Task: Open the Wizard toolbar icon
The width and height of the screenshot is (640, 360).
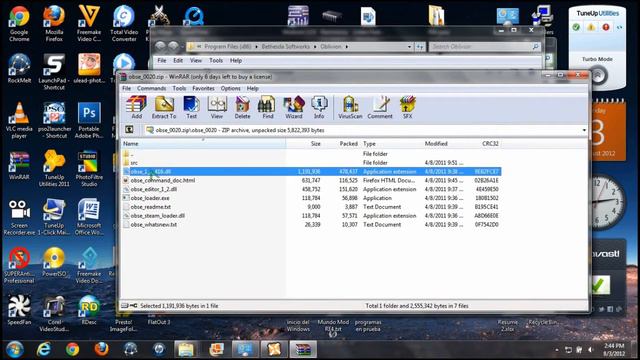Action: (x=293, y=107)
